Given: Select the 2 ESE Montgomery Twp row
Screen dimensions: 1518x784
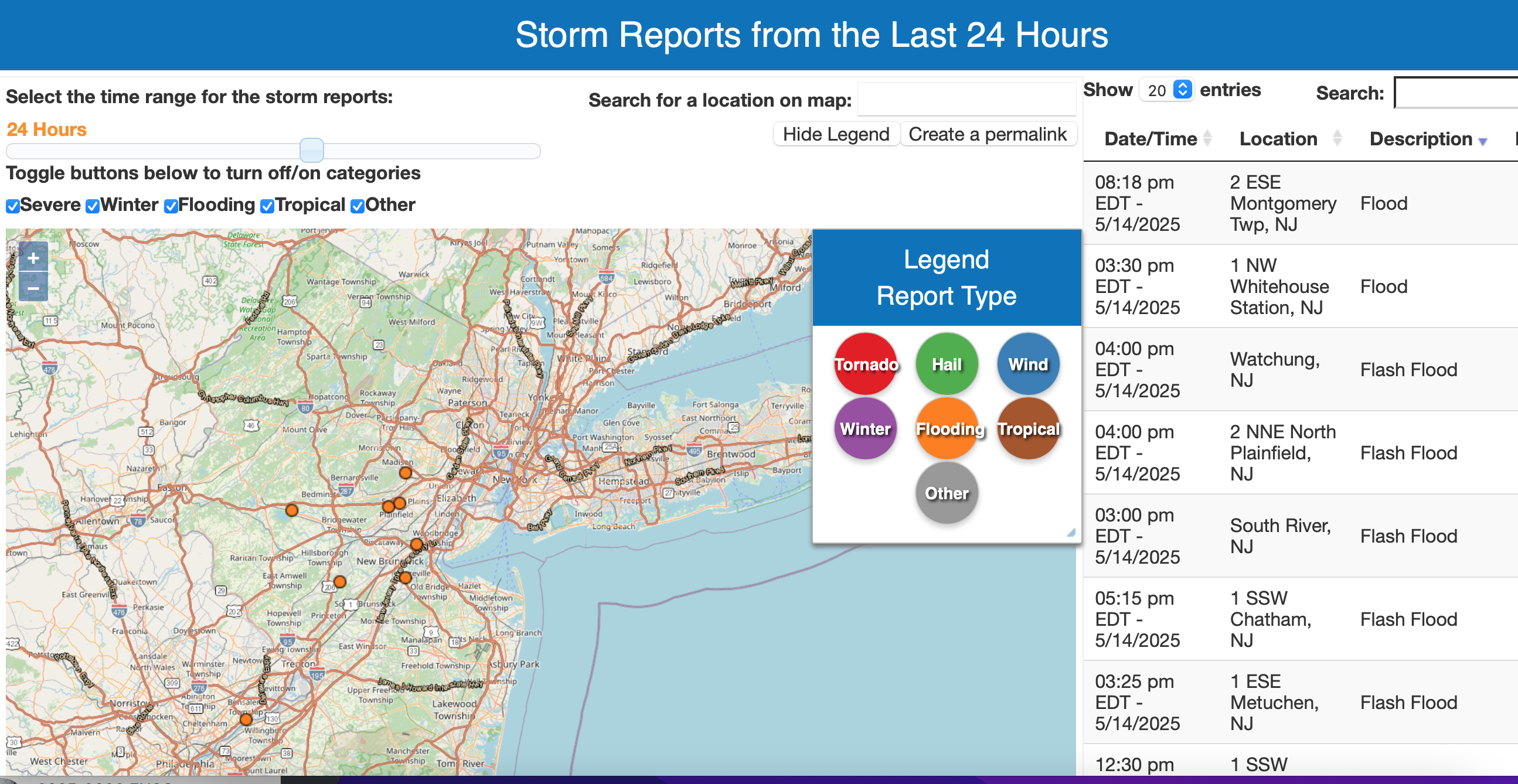Looking at the screenshot, I should click(x=1301, y=203).
